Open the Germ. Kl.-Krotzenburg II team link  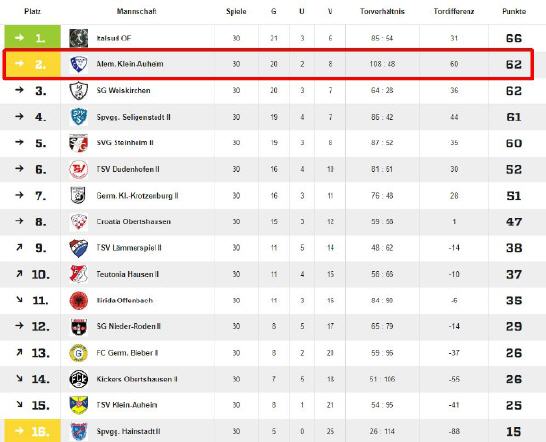pos(137,196)
